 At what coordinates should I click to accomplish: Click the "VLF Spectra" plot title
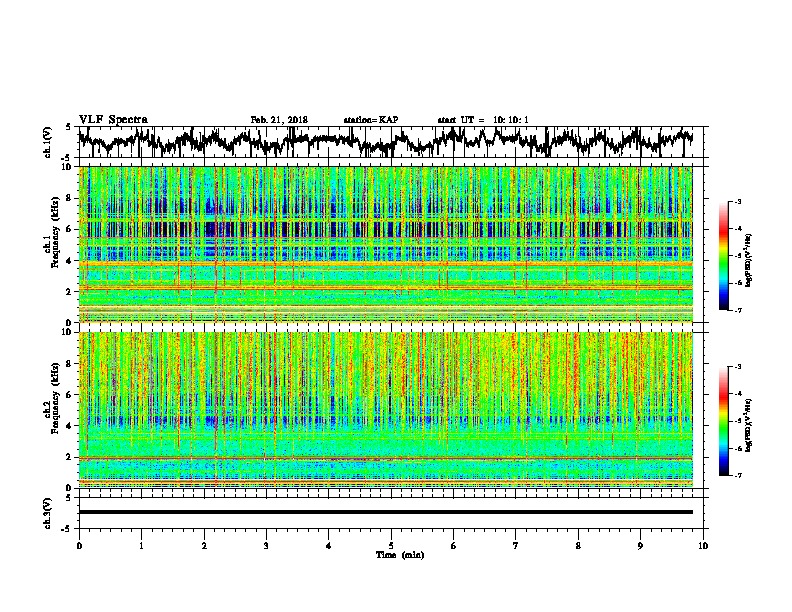pyautogui.click(x=113, y=120)
